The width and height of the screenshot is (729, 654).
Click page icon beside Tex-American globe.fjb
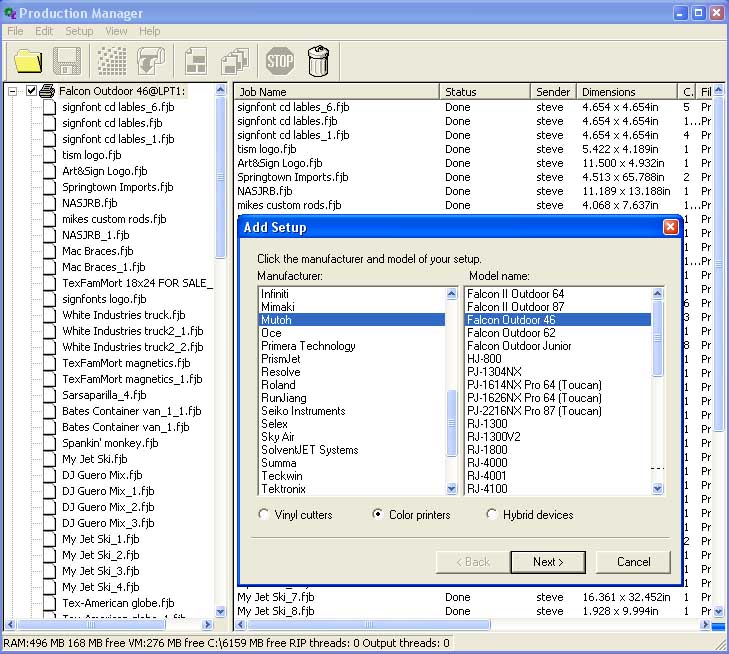tap(49, 603)
